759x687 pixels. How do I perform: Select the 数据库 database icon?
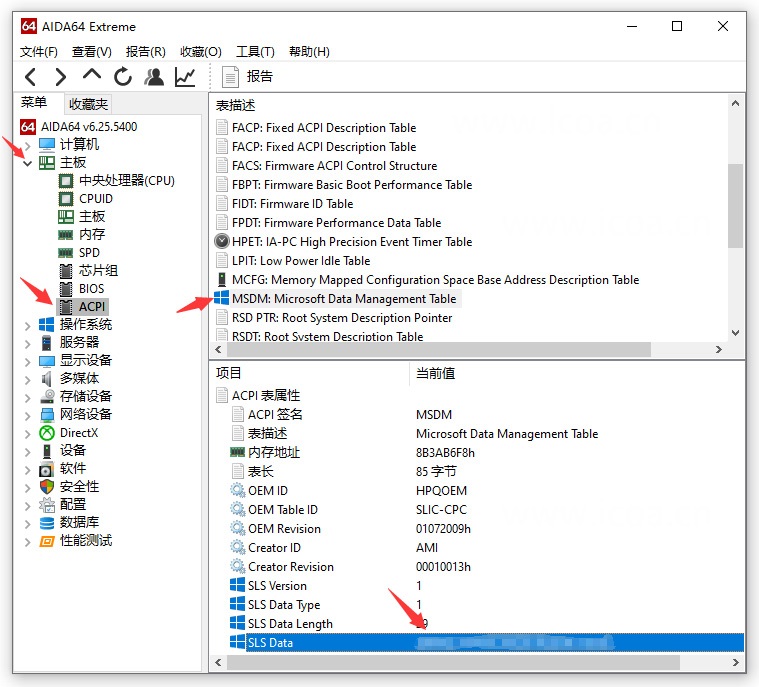pyautogui.click(x=47, y=523)
